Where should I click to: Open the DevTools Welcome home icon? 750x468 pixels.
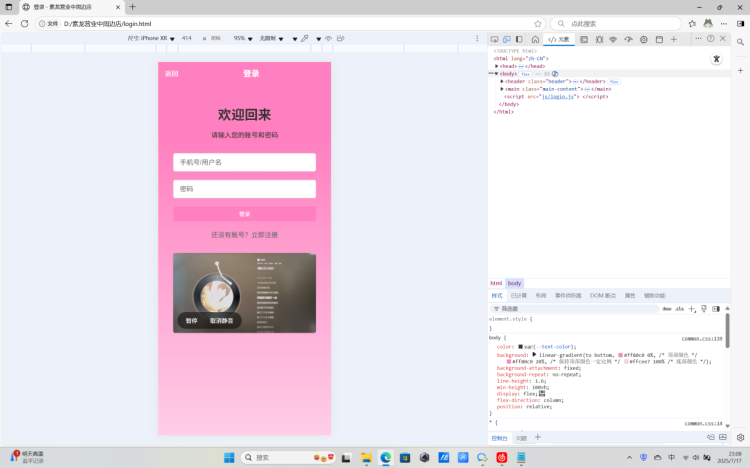(535, 39)
